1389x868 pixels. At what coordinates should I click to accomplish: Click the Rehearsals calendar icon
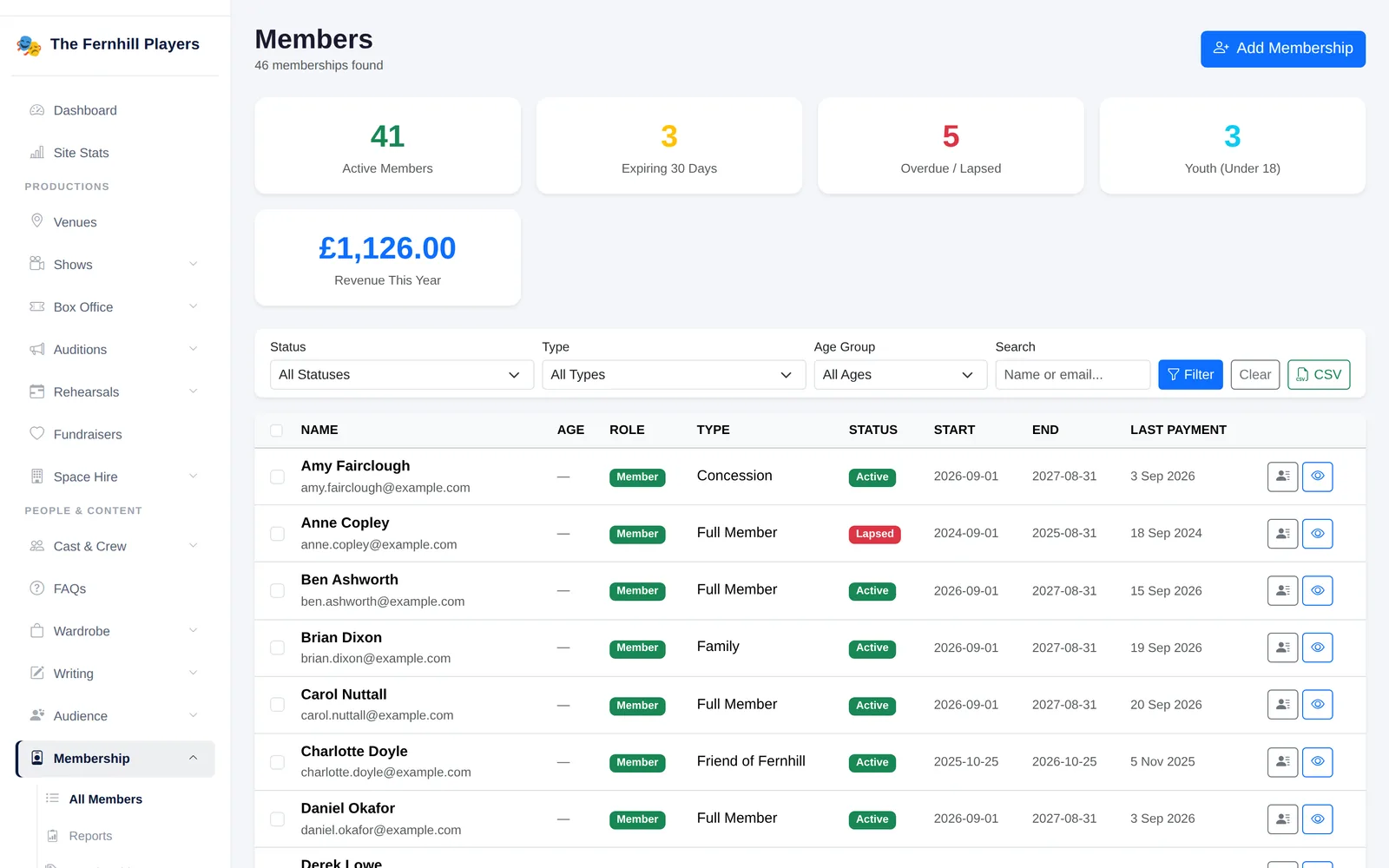pyautogui.click(x=37, y=391)
